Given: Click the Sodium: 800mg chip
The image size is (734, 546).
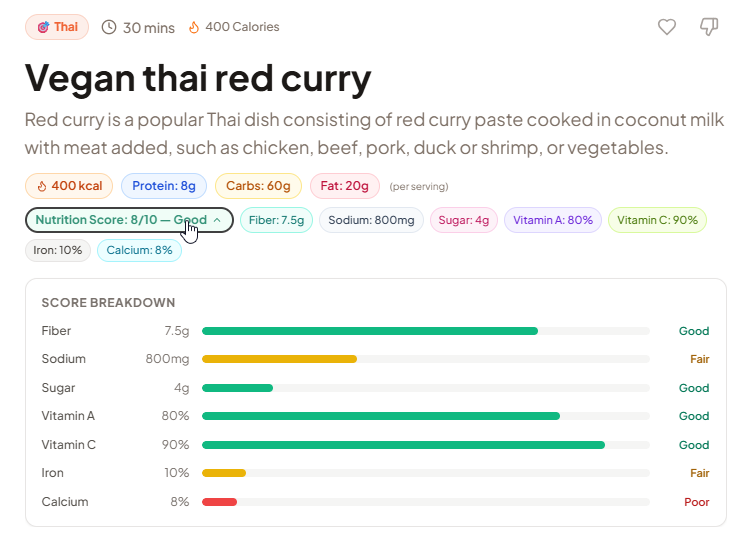Looking at the screenshot, I should click(372, 220).
